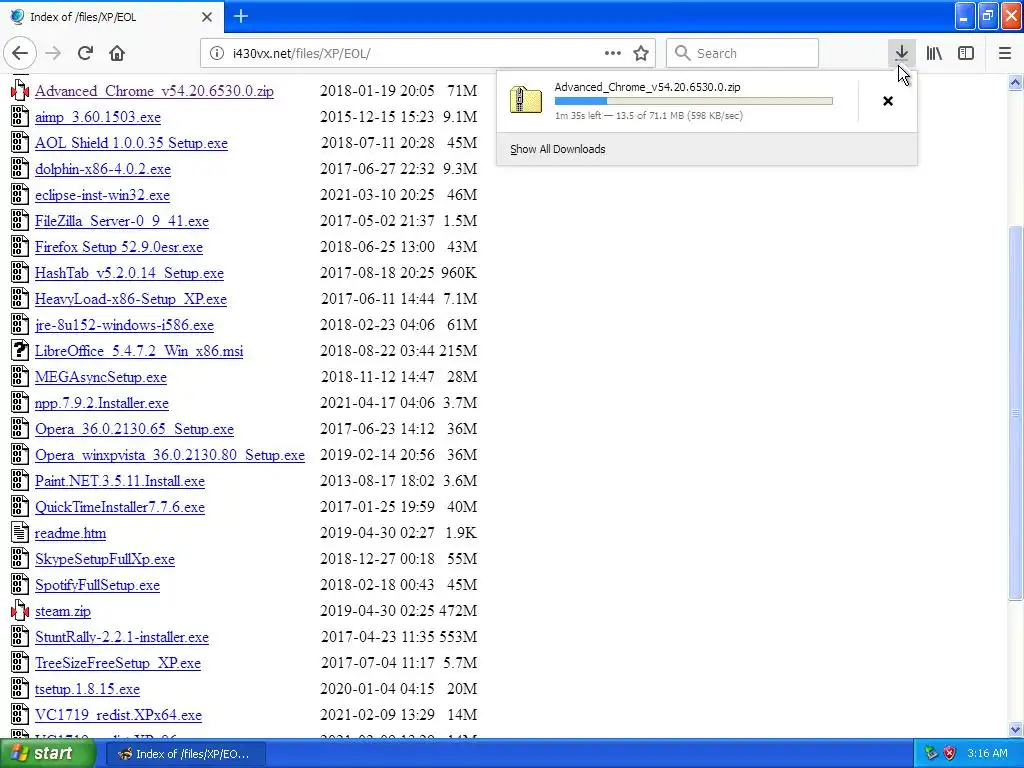Click Show All Downloads

coord(558,149)
